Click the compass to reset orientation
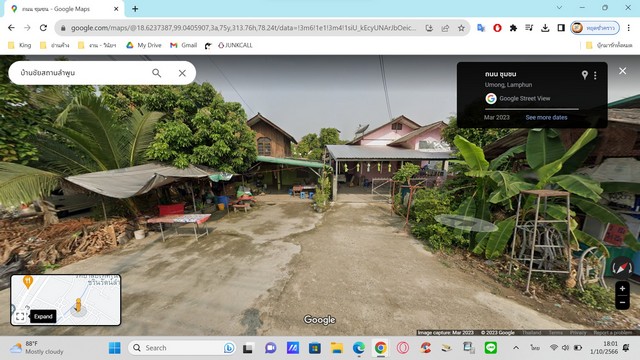Image resolution: width=640 pixels, height=360 pixels. [622, 268]
